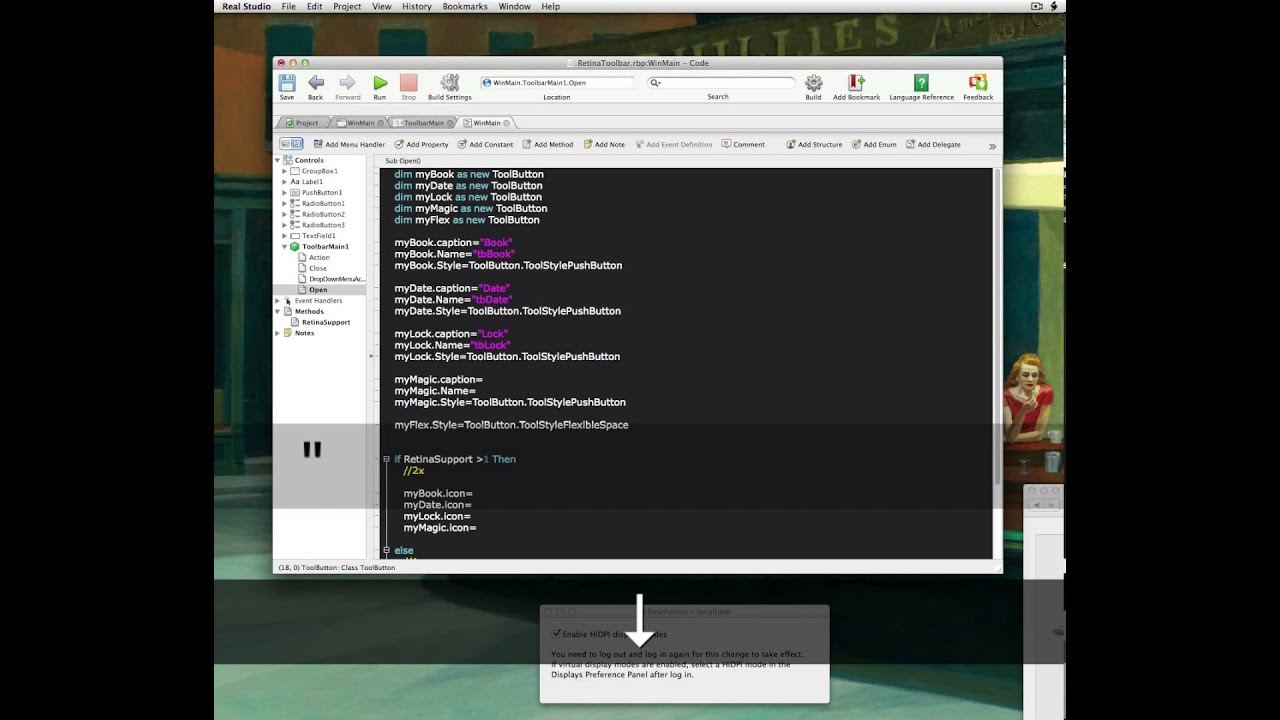Expand the Event Handlers group

point(278,300)
